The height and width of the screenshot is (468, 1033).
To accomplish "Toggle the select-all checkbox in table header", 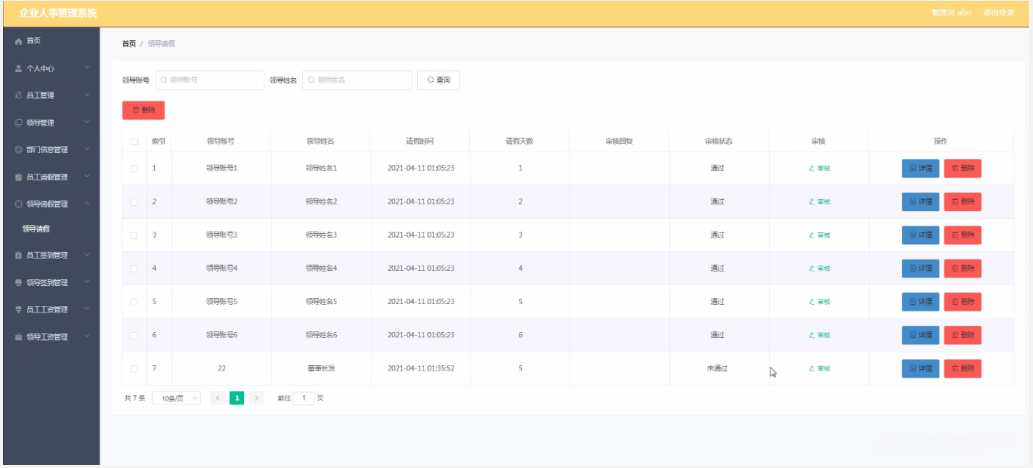I will coord(134,141).
